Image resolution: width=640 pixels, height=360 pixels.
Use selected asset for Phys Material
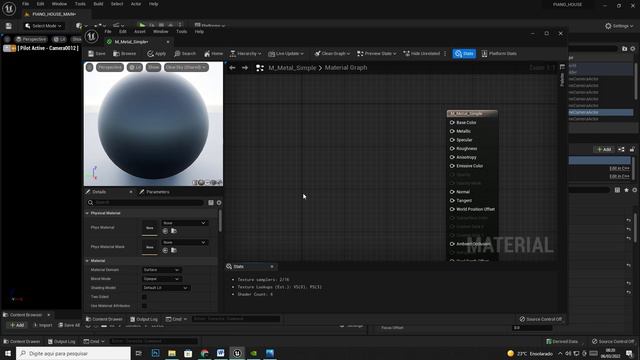pyautogui.click(x=165, y=231)
